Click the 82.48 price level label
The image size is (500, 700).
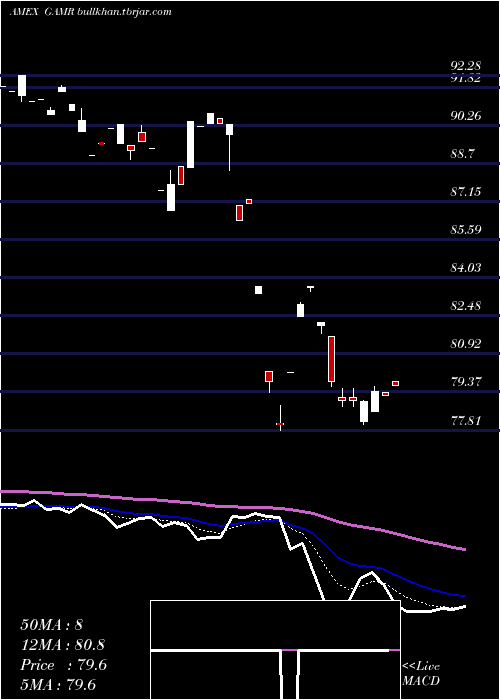(466, 306)
